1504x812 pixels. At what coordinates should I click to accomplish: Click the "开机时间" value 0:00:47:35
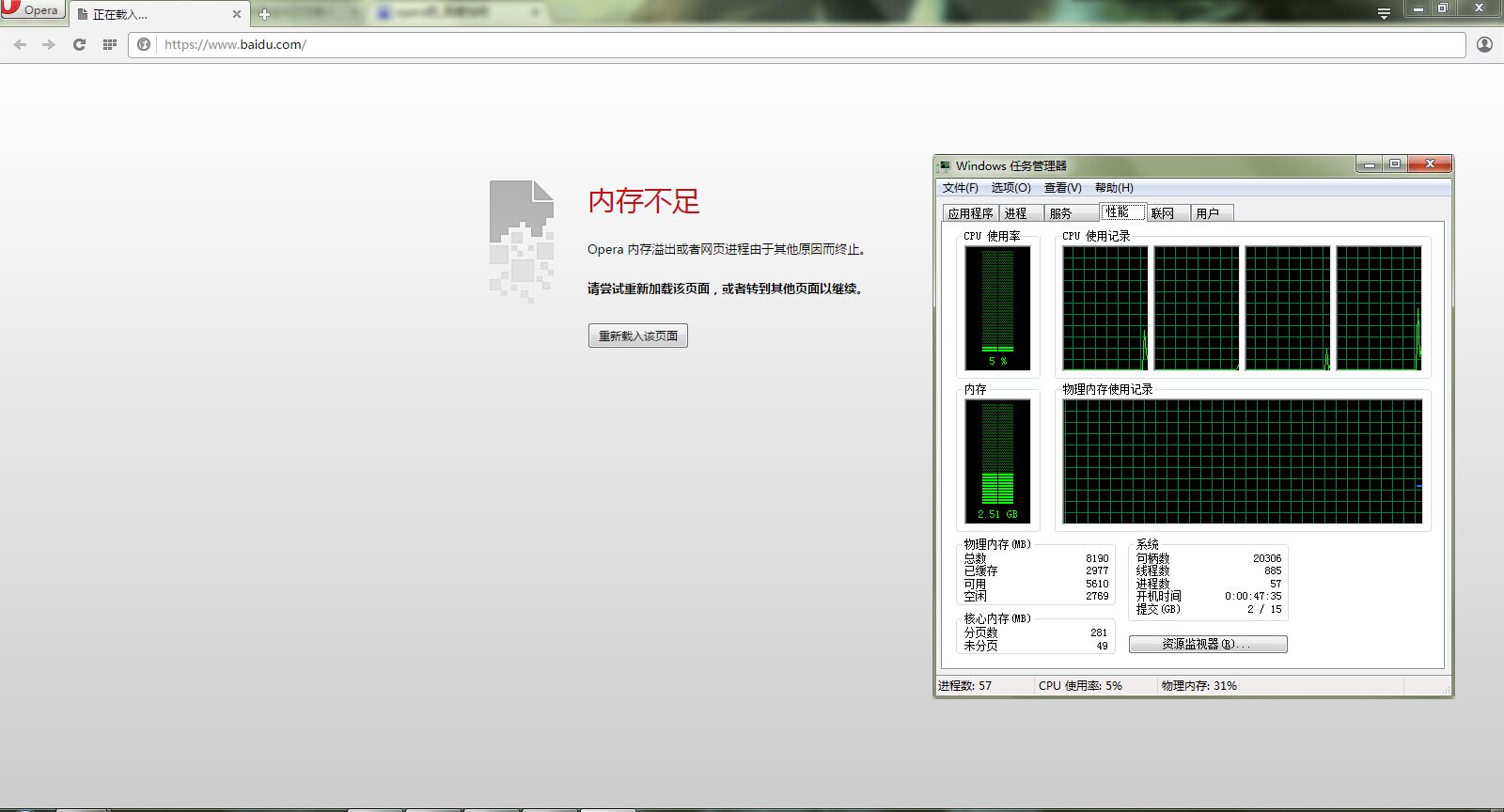click(1253, 596)
